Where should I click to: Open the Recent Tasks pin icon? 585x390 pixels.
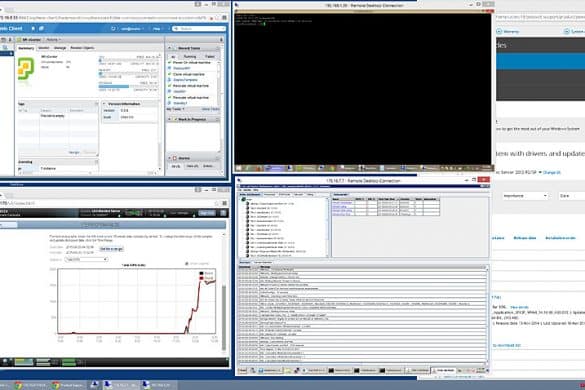tap(221, 40)
